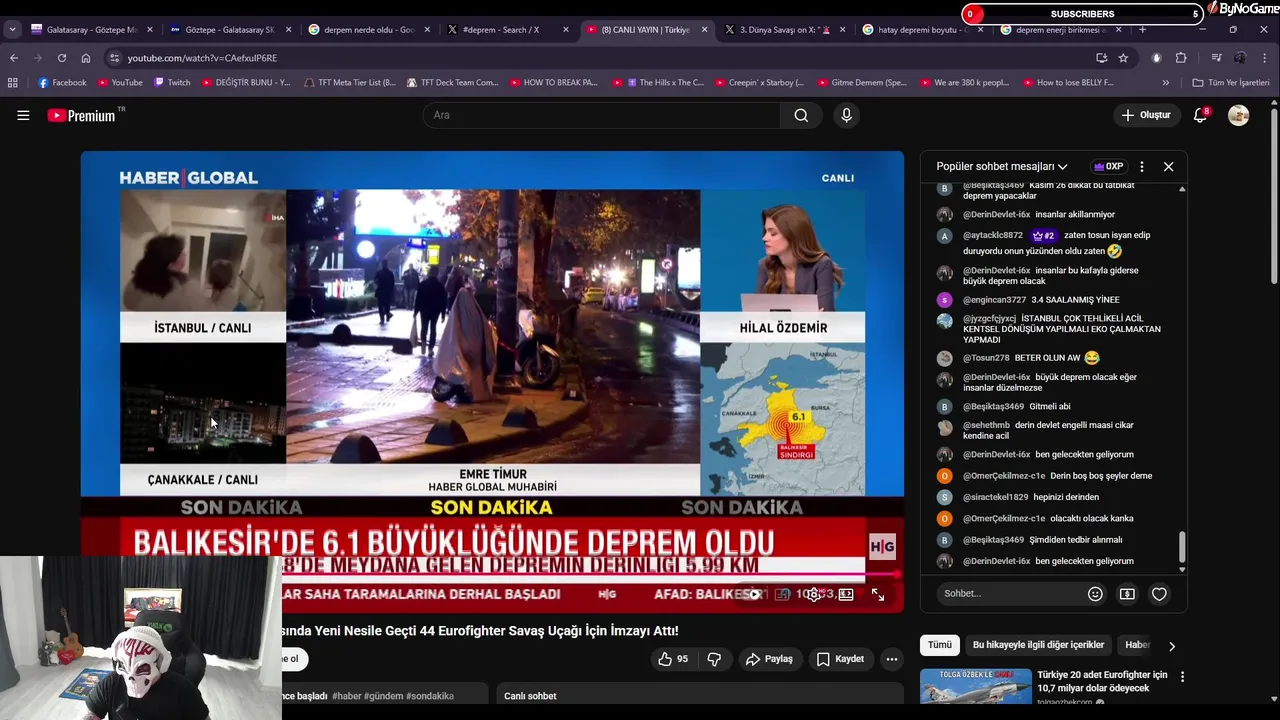
Task: Switch to deprem enerji birikmesi tab
Action: pyautogui.click(x=1062, y=30)
